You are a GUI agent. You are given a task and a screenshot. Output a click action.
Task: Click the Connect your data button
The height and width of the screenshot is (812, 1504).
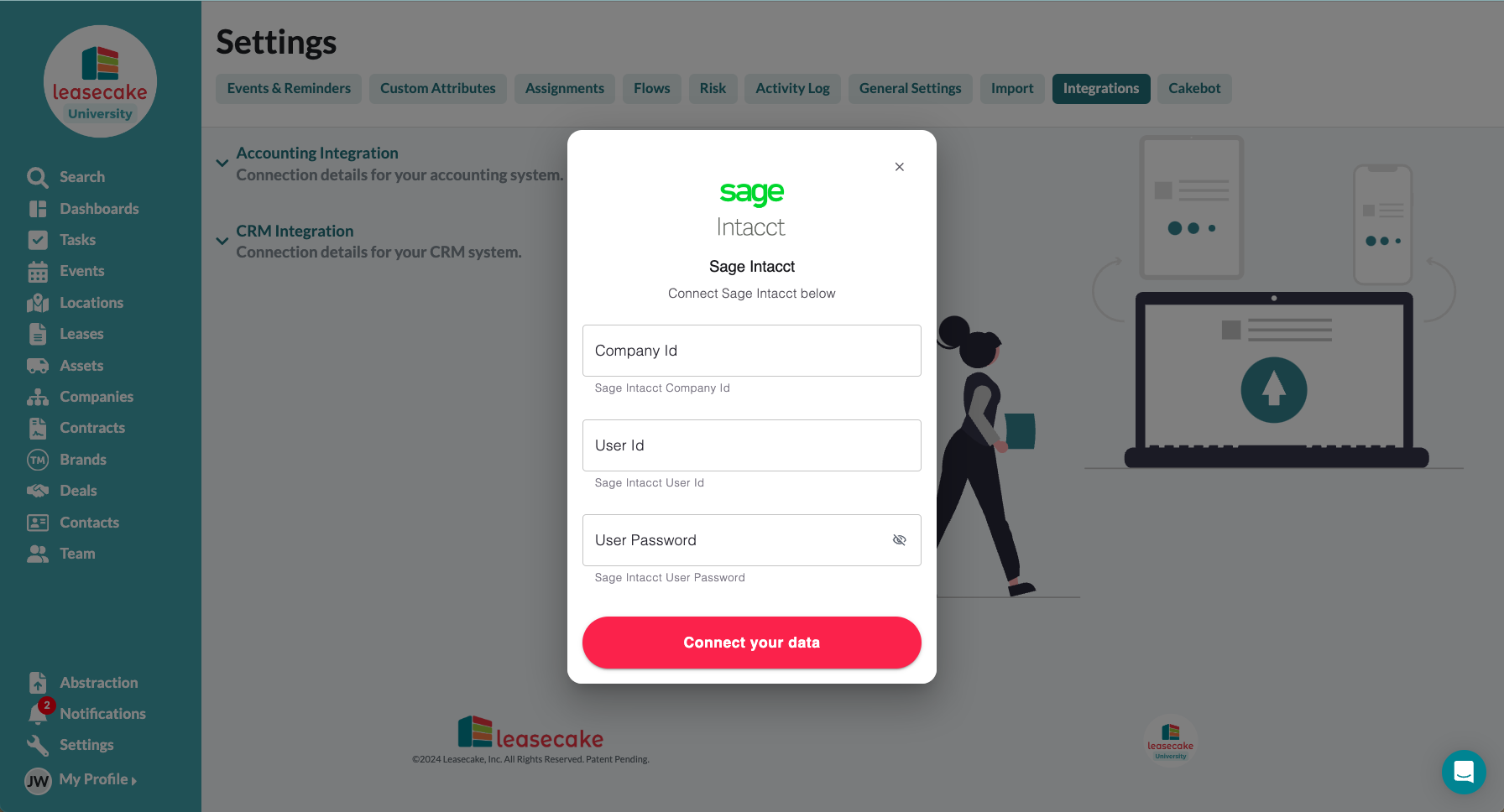pos(752,643)
